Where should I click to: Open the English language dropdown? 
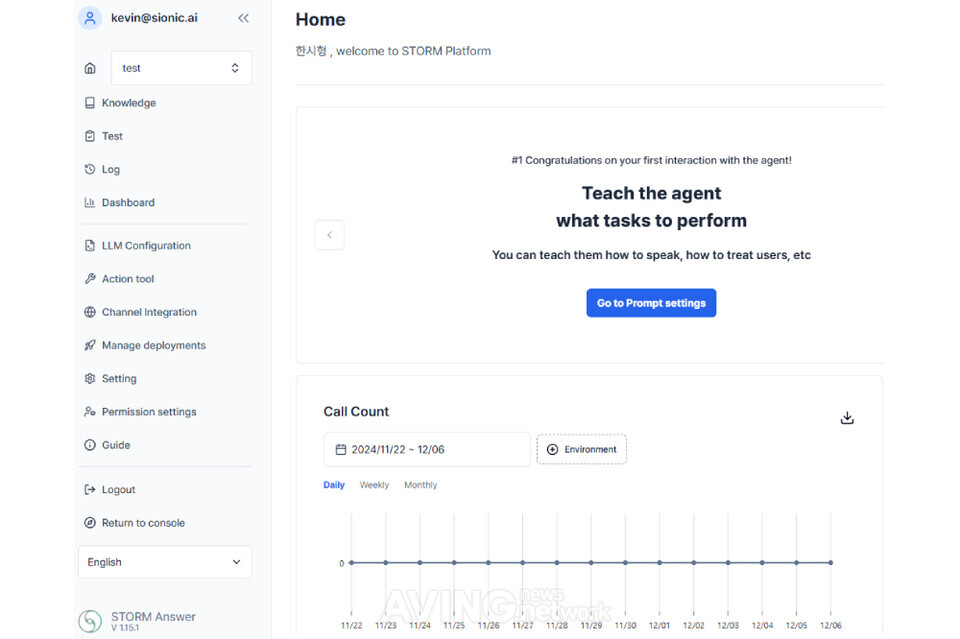pyautogui.click(x=165, y=562)
